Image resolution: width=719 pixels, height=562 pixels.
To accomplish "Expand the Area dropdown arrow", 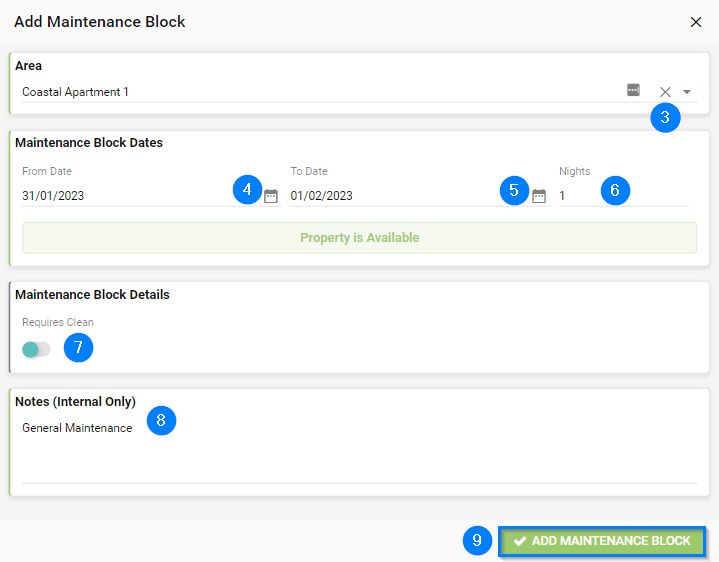I will (x=687, y=92).
